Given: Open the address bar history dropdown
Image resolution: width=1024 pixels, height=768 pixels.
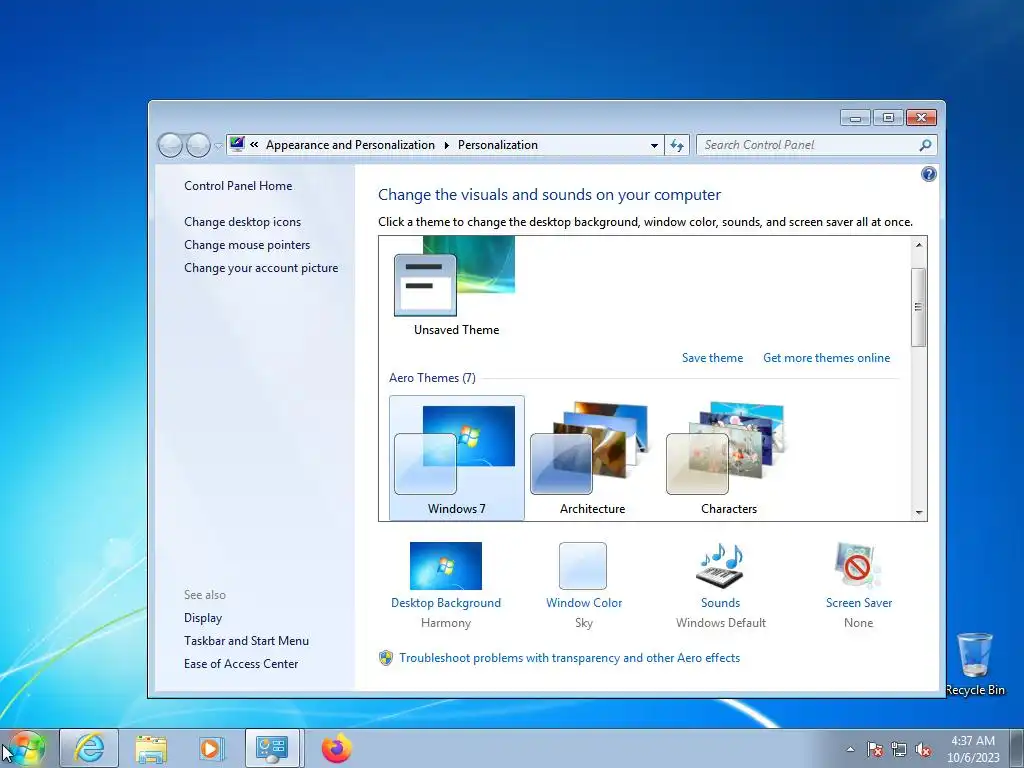Looking at the screenshot, I should point(654,145).
